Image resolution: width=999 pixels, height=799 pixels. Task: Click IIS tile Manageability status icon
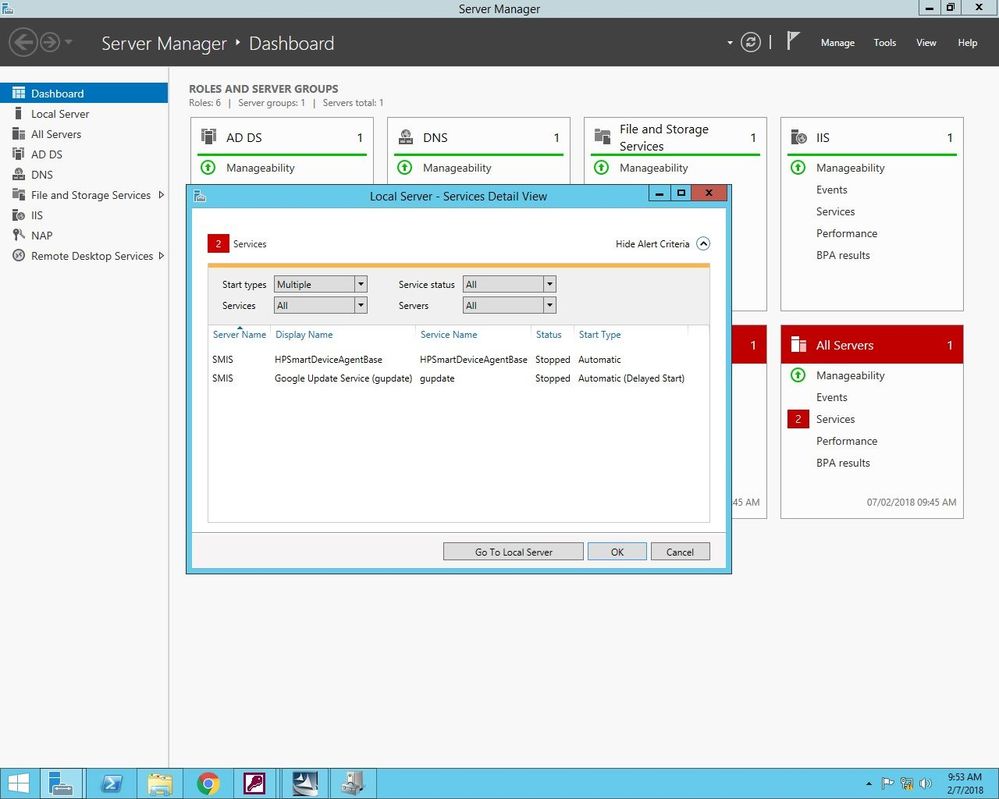pos(798,168)
